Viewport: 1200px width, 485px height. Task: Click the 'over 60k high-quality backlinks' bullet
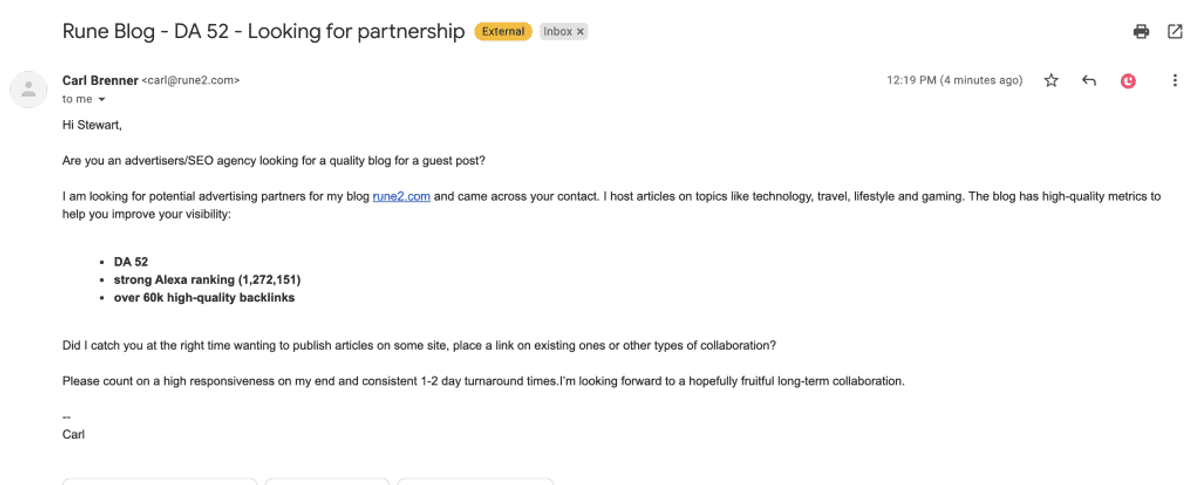(x=204, y=298)
